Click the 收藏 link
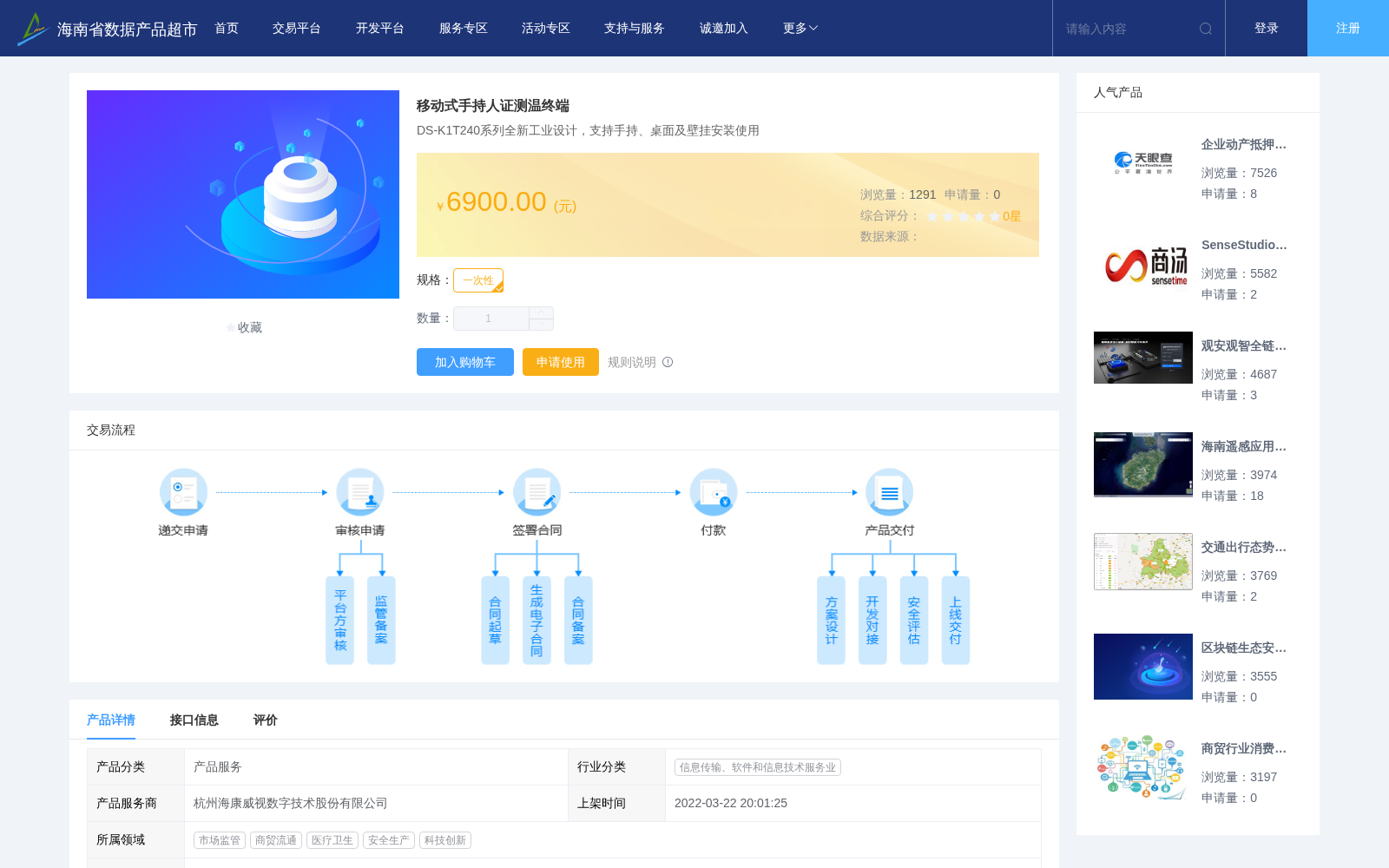 click(250, 327)
